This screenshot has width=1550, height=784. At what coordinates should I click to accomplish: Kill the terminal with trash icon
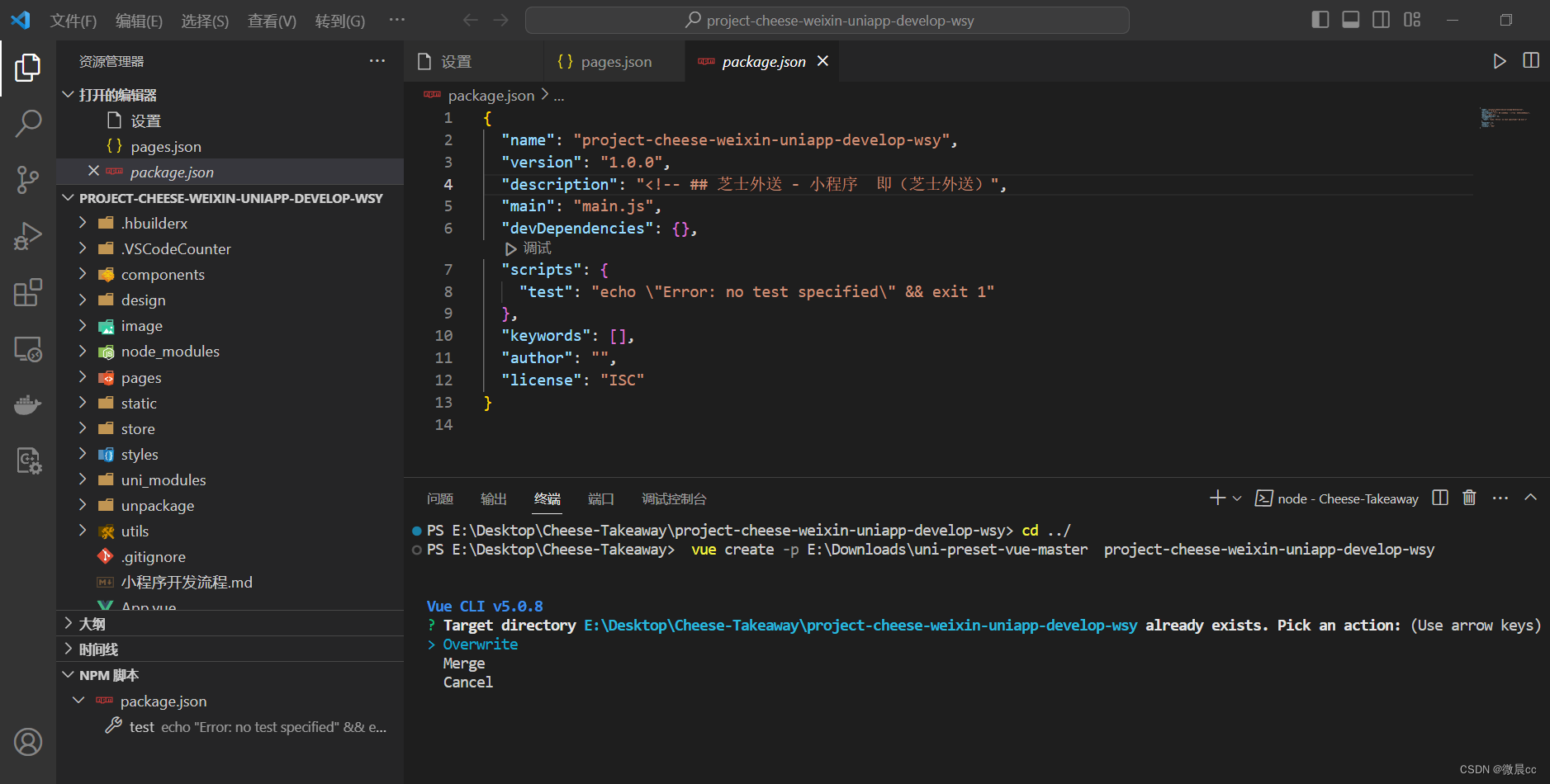point(1470,498)
